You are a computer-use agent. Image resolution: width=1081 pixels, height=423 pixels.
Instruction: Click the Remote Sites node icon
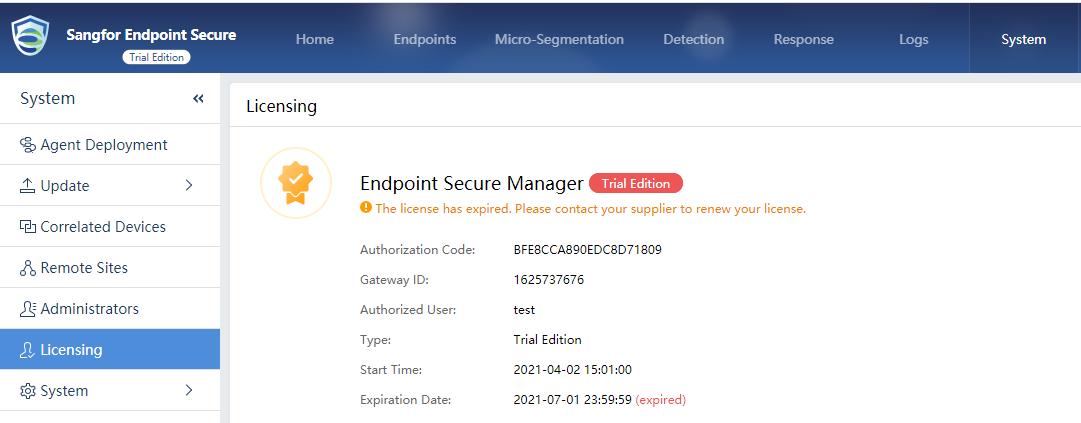pyautogui.click(x=28, y=268)
